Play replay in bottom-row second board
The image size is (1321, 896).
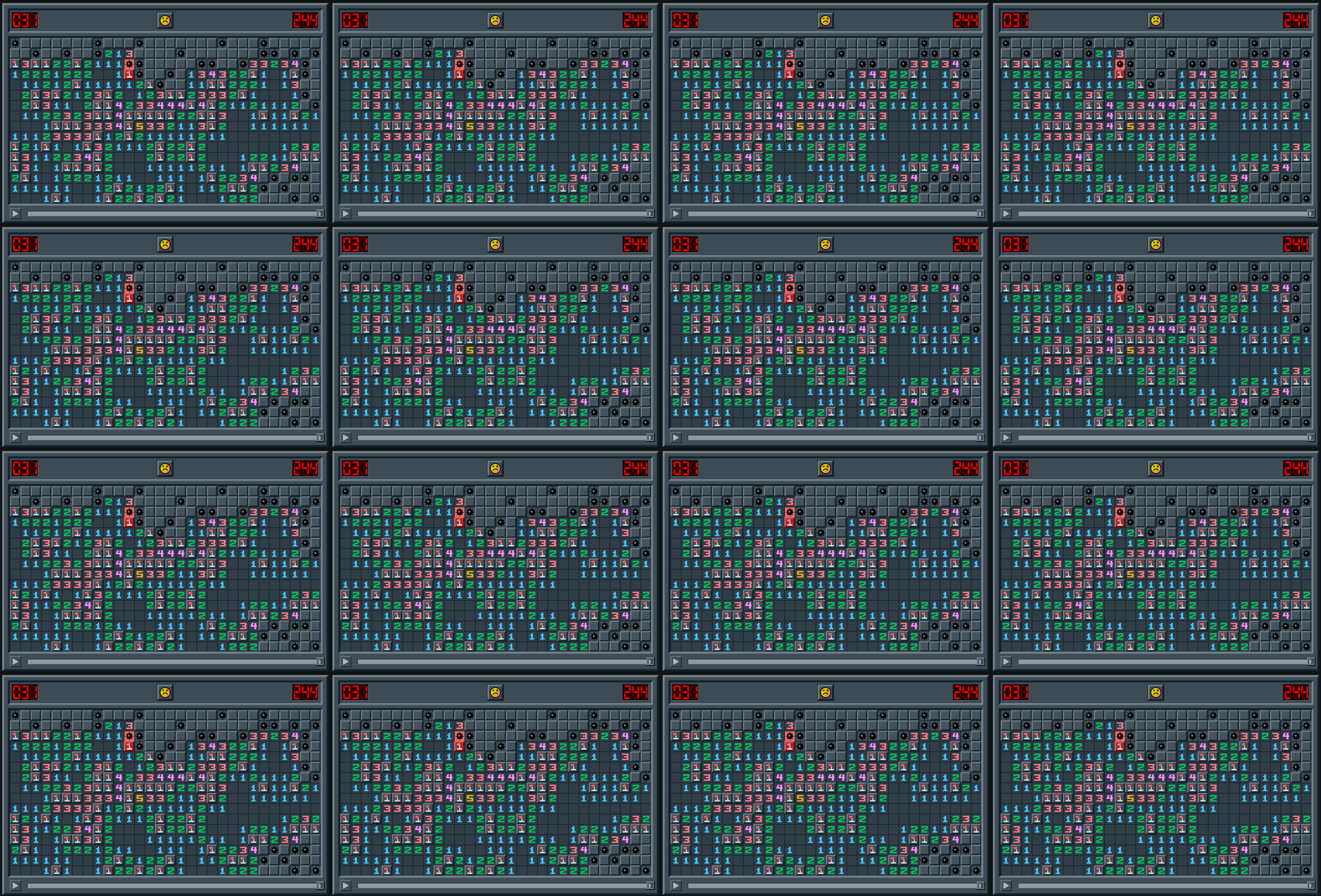[346, 885]
